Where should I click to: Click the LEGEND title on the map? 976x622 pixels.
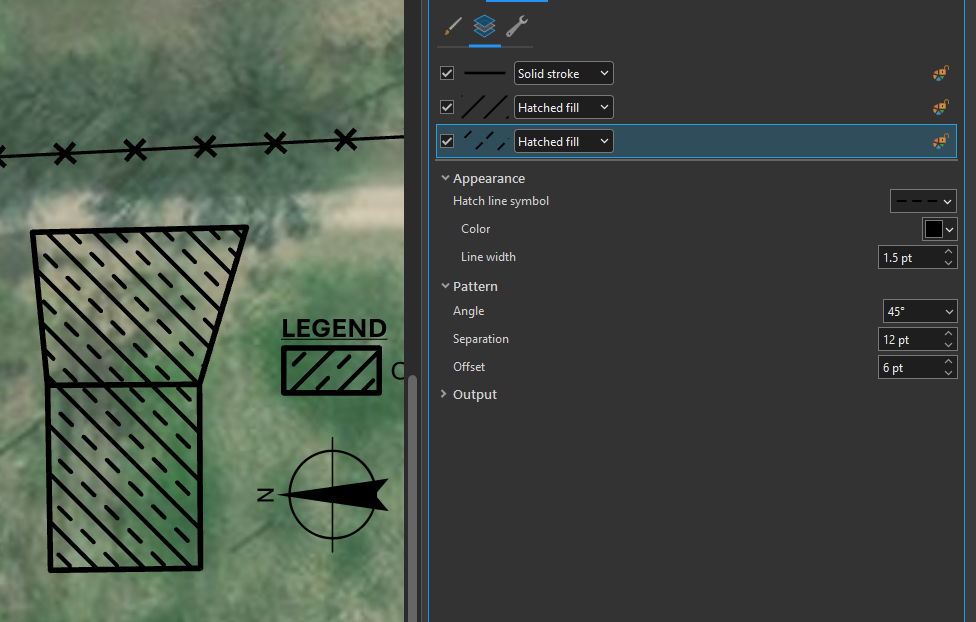click(x=334, y=328)
